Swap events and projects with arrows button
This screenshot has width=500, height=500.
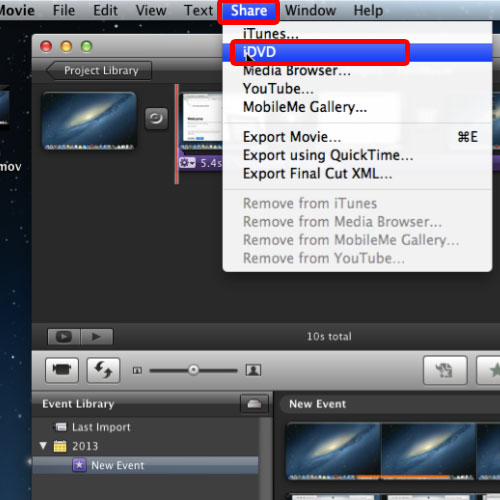[103, 370]
